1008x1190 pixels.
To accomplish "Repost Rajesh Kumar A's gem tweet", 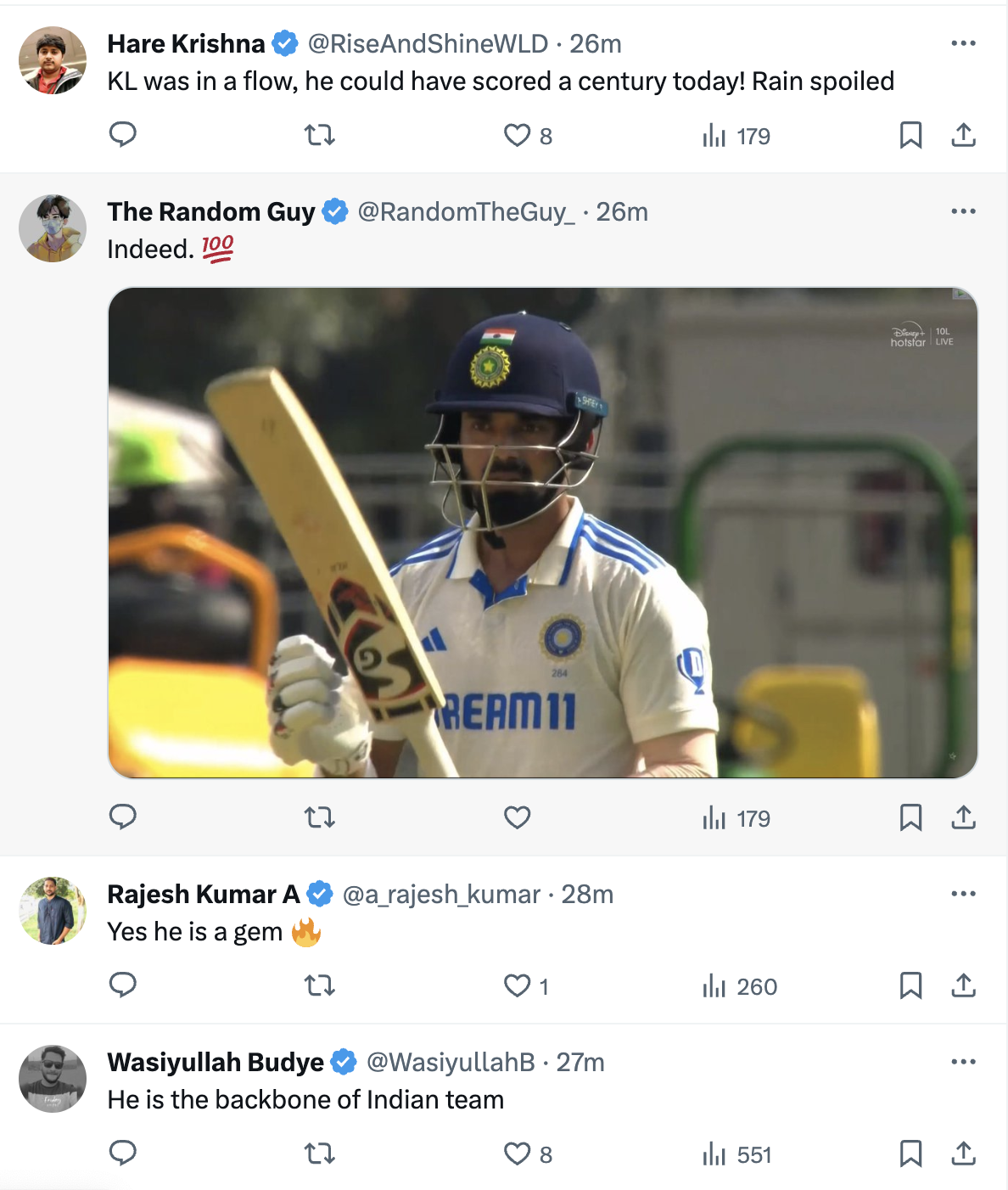I will 320,985.
